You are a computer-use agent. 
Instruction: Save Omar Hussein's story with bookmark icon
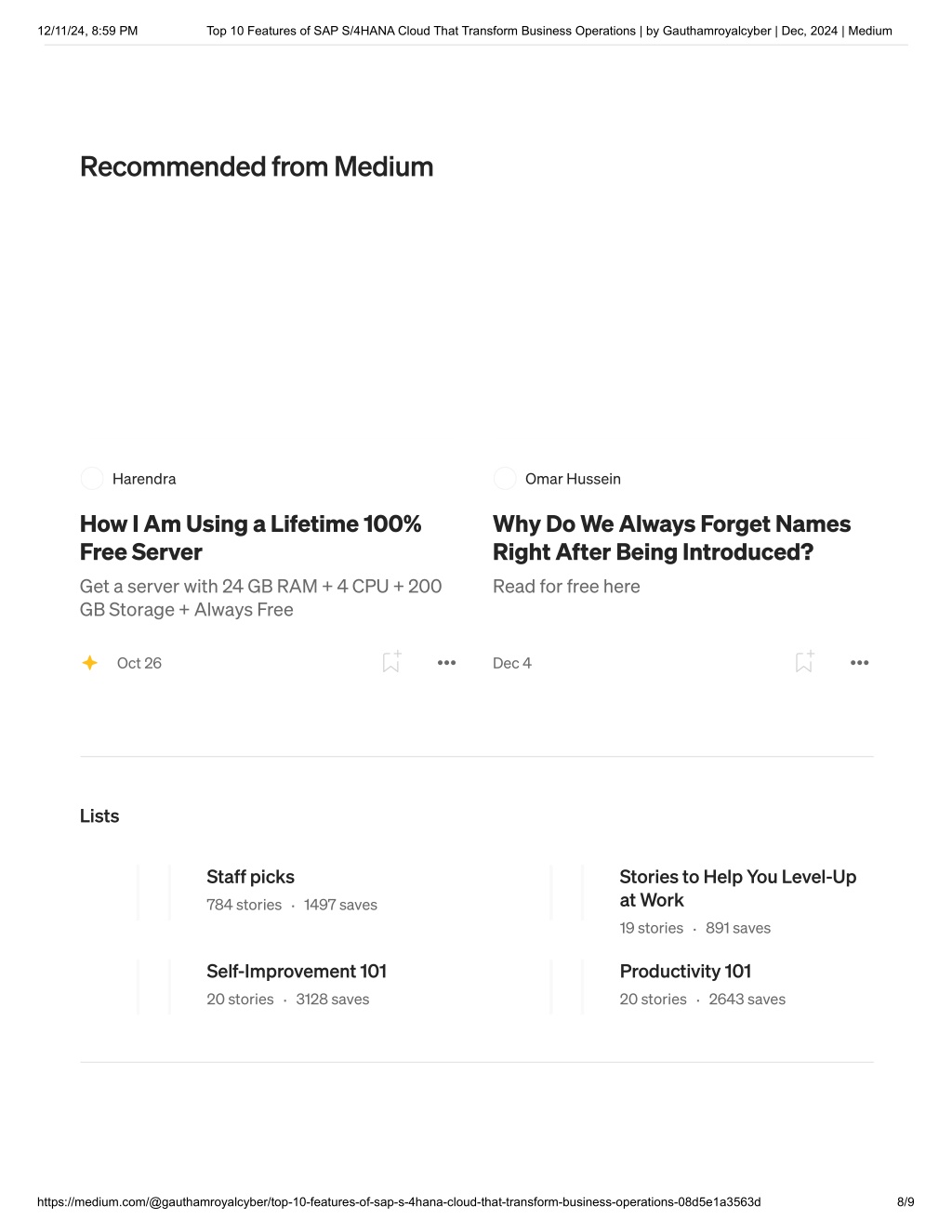pyautogui.click(x=804, y=661)
